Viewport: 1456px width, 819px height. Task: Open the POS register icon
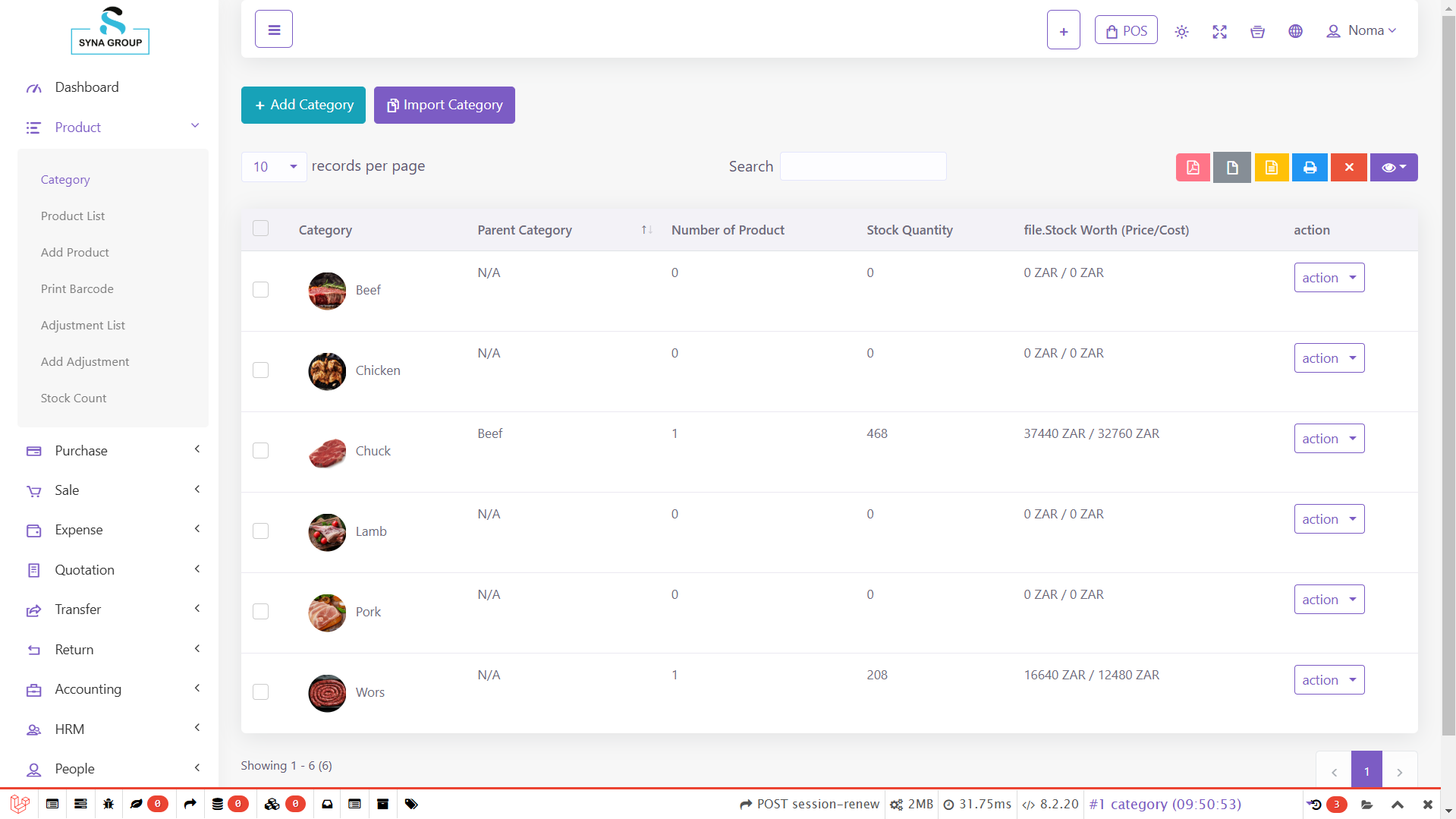(x=1126, y=30)
